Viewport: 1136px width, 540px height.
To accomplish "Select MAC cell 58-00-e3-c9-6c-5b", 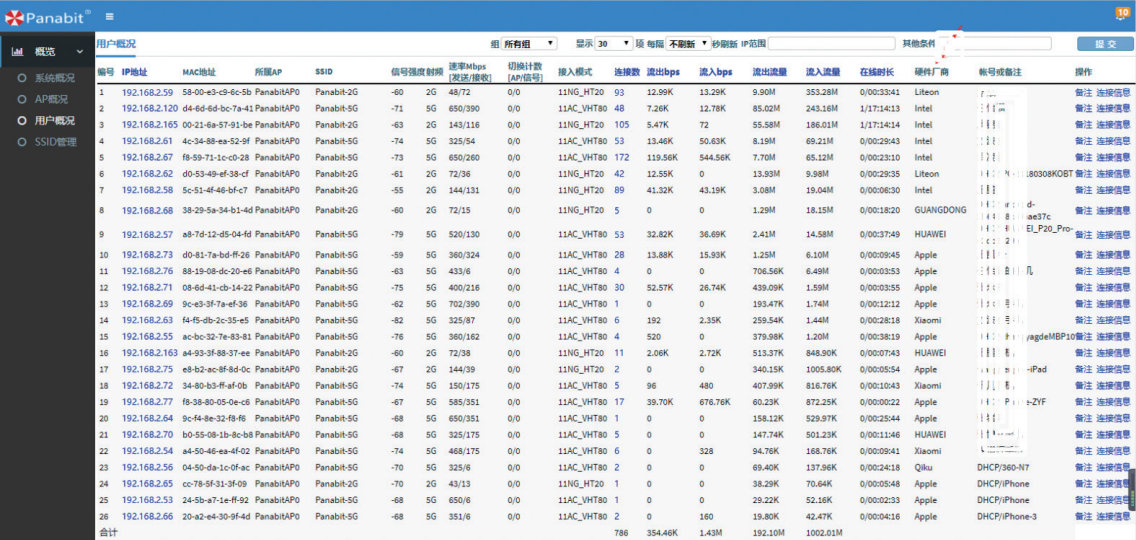I will click(217, 92).
